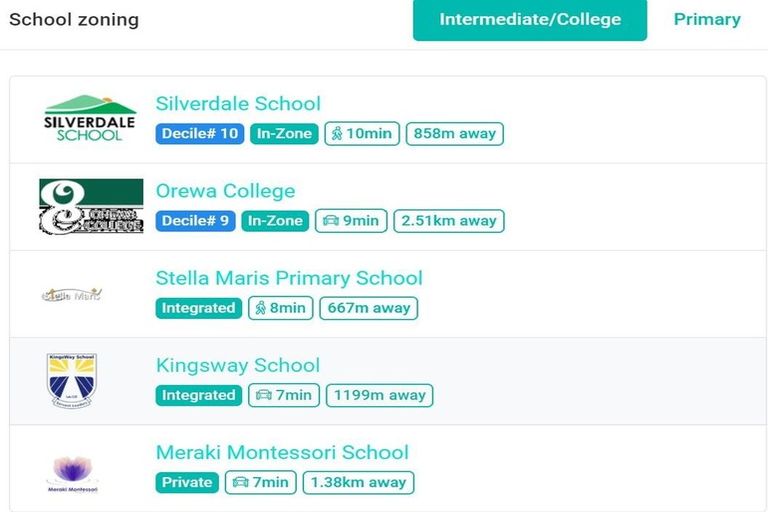Open the Silverdale School link
Image resolution: width=768 pixels, height=512 pixels.
tap(238, 104)
